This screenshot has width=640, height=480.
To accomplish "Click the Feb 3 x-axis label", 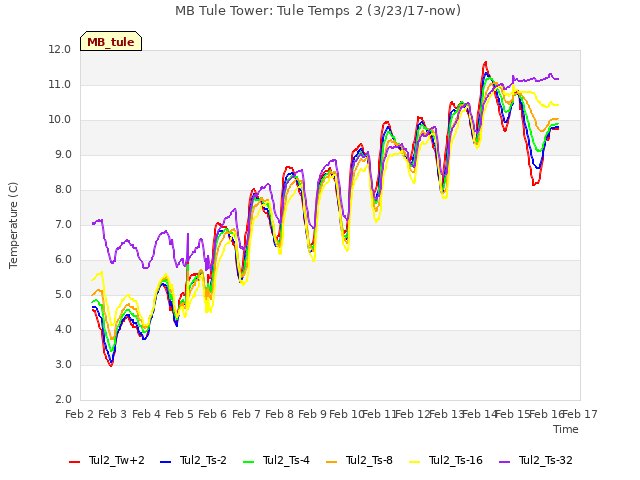I will pyautogui.click(x=113, y=414).
